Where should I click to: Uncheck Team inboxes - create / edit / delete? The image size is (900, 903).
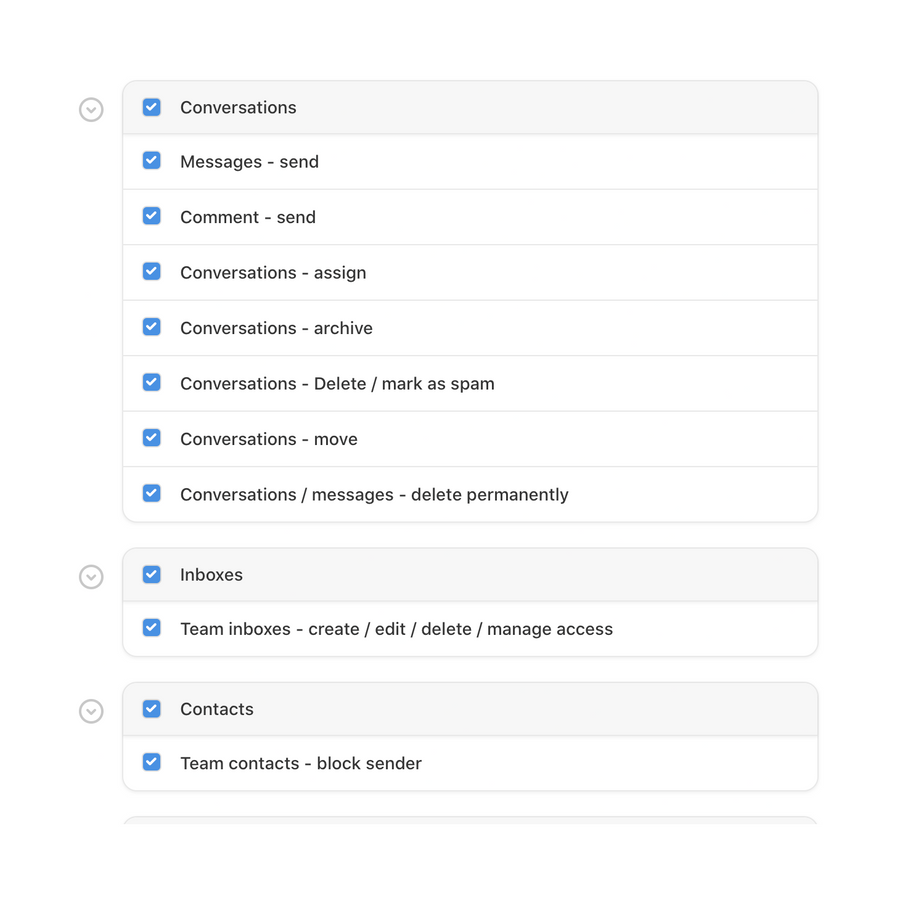point(152,628)
